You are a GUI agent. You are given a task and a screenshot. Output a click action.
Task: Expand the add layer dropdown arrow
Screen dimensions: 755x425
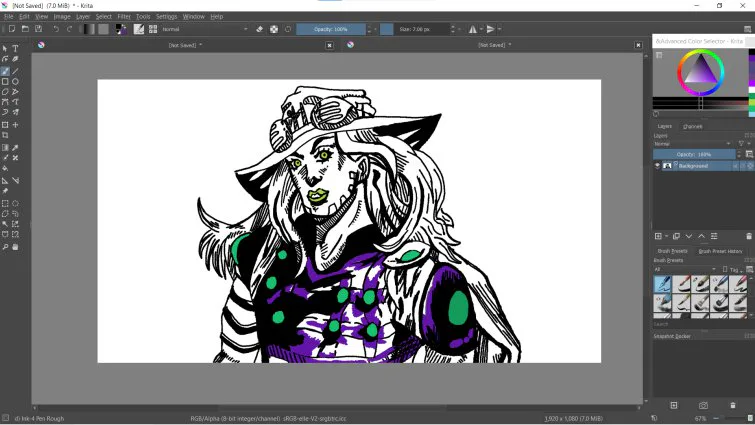(x=666, y=236)
